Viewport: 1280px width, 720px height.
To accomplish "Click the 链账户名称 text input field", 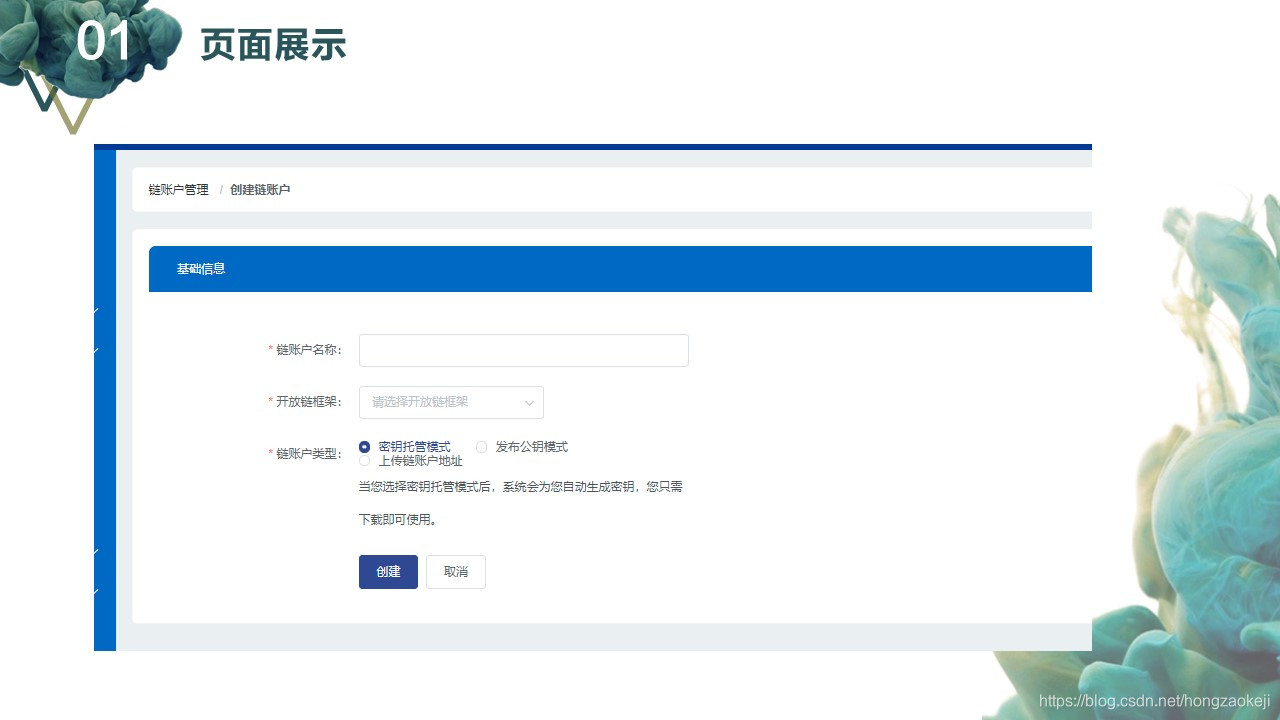I will pos(523,350).
